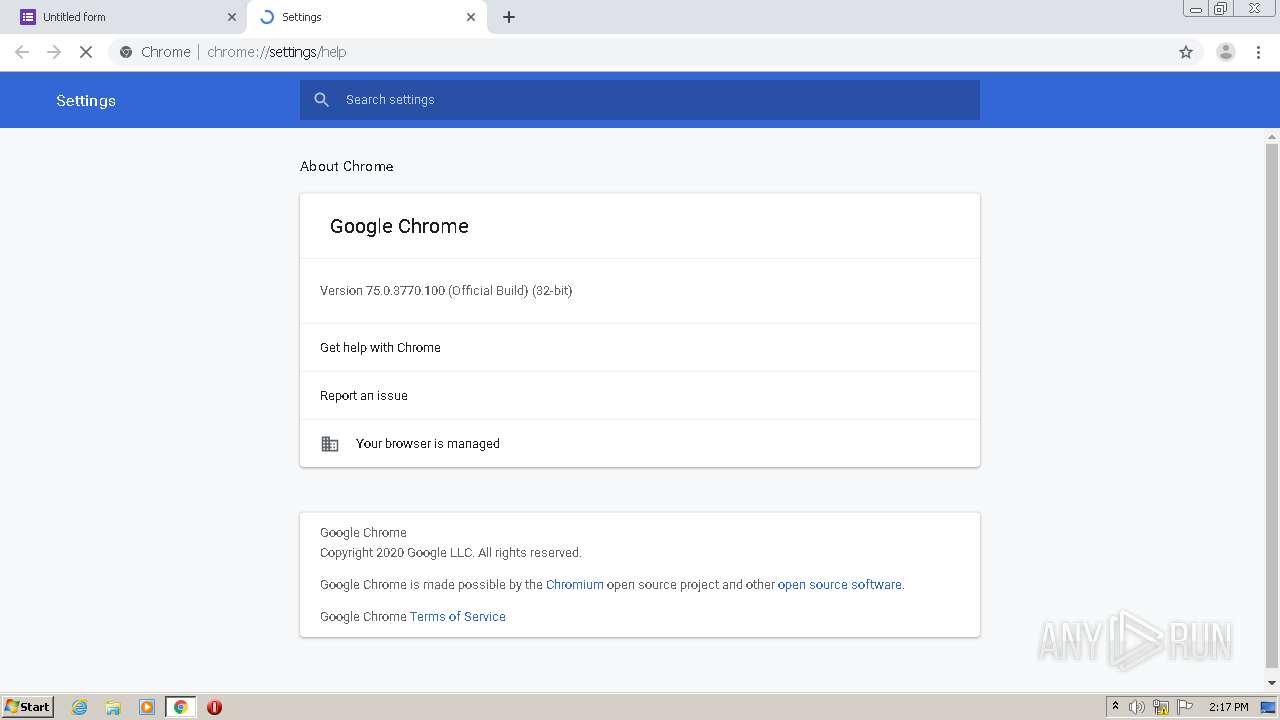The width and height of the screenshot is (1280, 720).
Task: Open the Windows Start menu
Action: pos(28,707)
